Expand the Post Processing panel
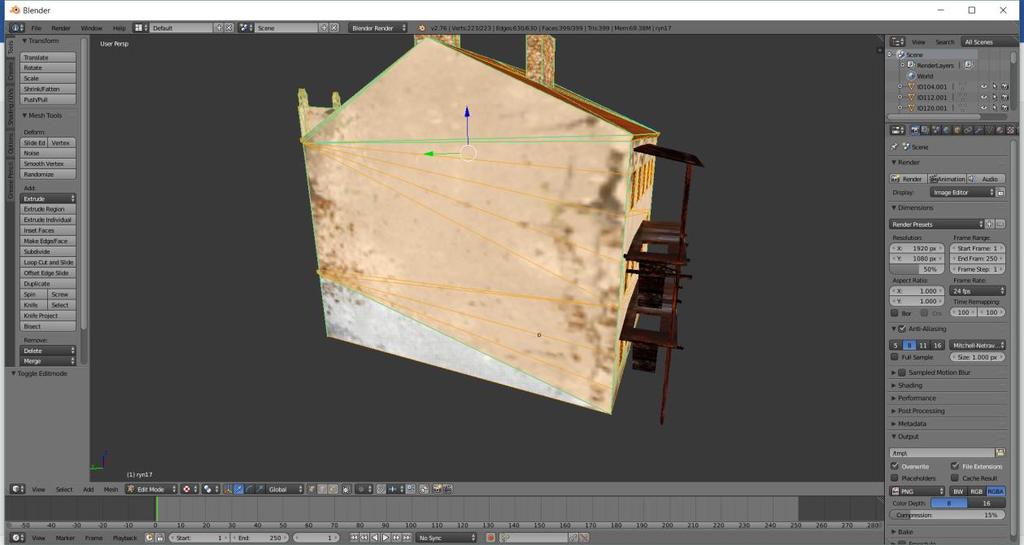Image resolution: width=1024 pixels, height=545 pixels. tap(921, 411)
